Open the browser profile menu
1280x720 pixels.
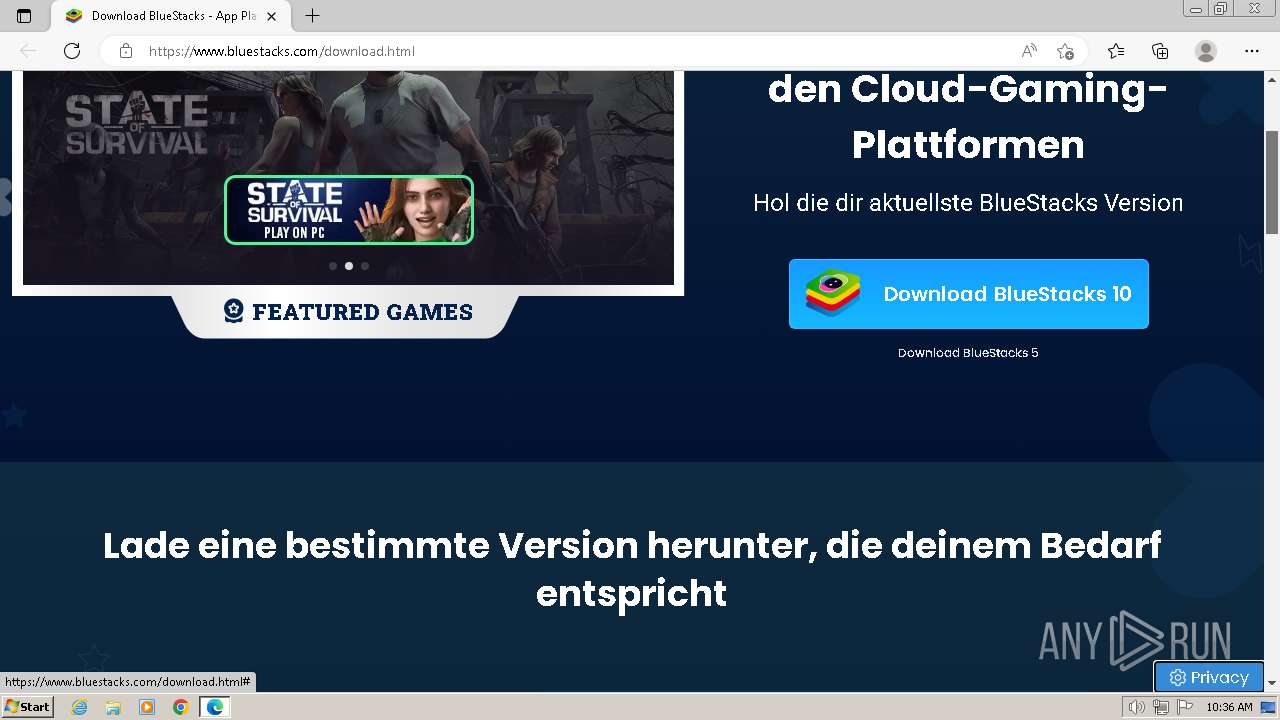(x=1206, y=51)
